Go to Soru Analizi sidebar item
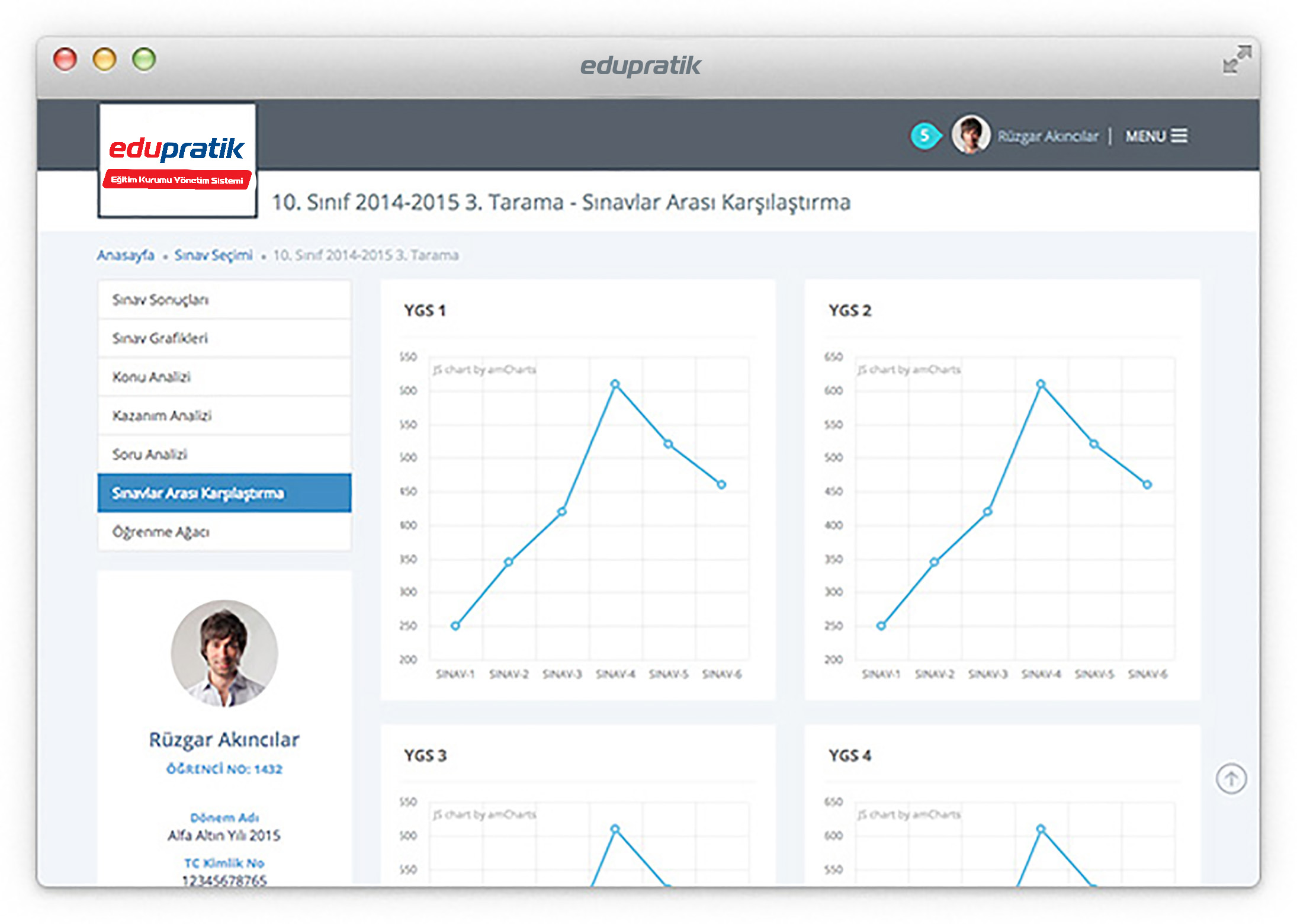The height and width of the screenshot is (924, 1297). pyautogui.click(x=224, y=454)
